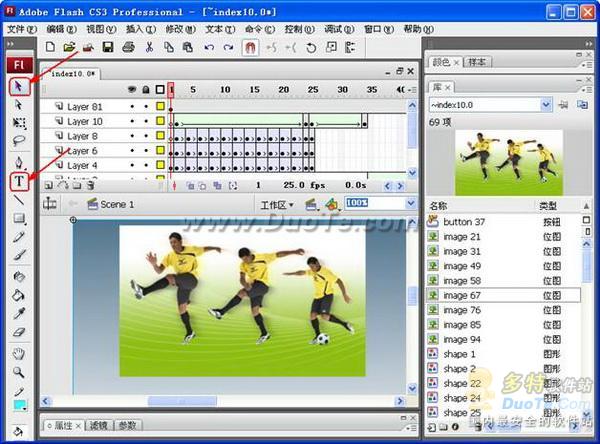Open the 插入 (Insert) menu
Viewport: 600px width, 444px height.
point(141,29)
